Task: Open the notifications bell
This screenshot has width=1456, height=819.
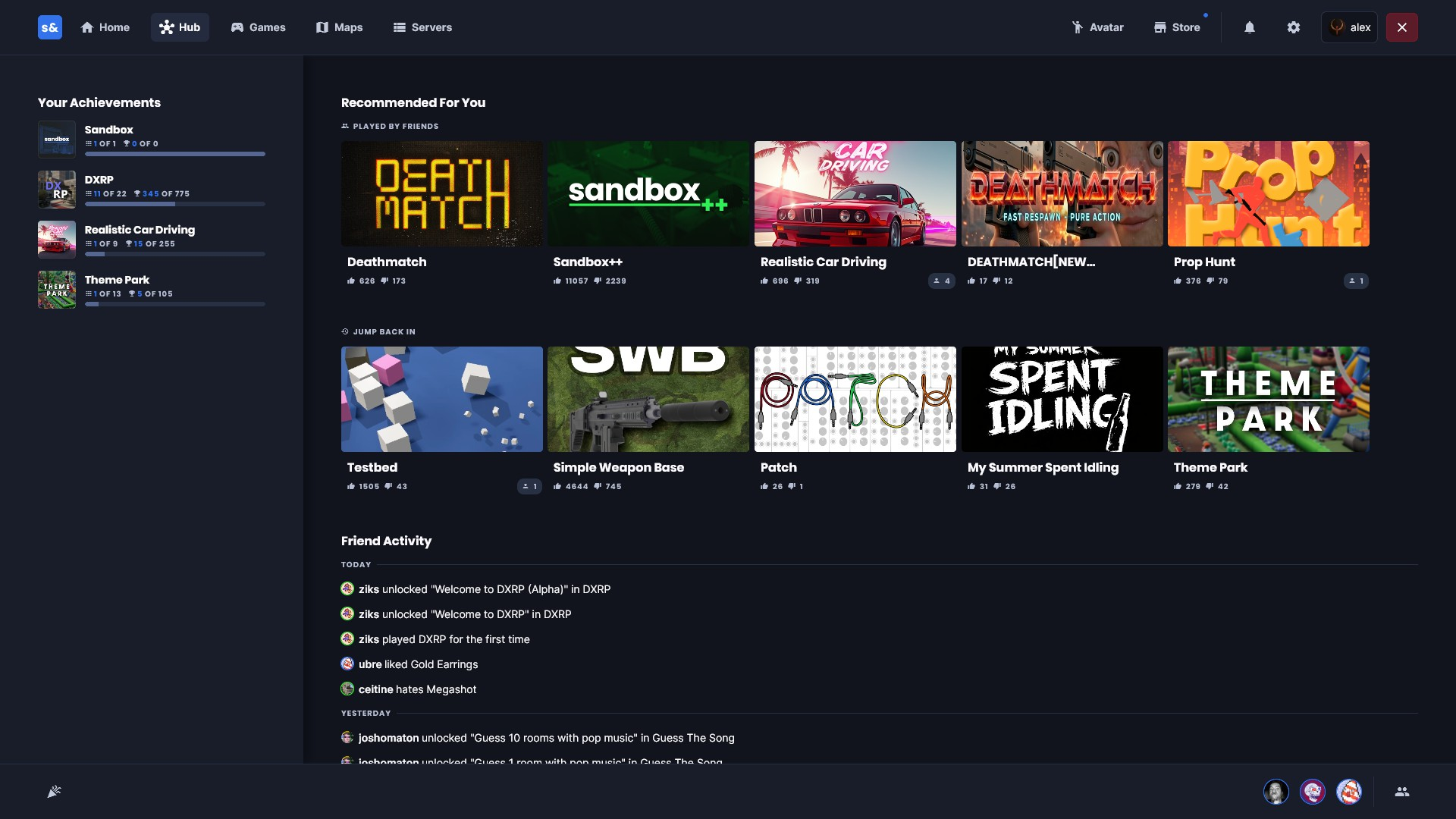Action: click(x=1250, y=27)
